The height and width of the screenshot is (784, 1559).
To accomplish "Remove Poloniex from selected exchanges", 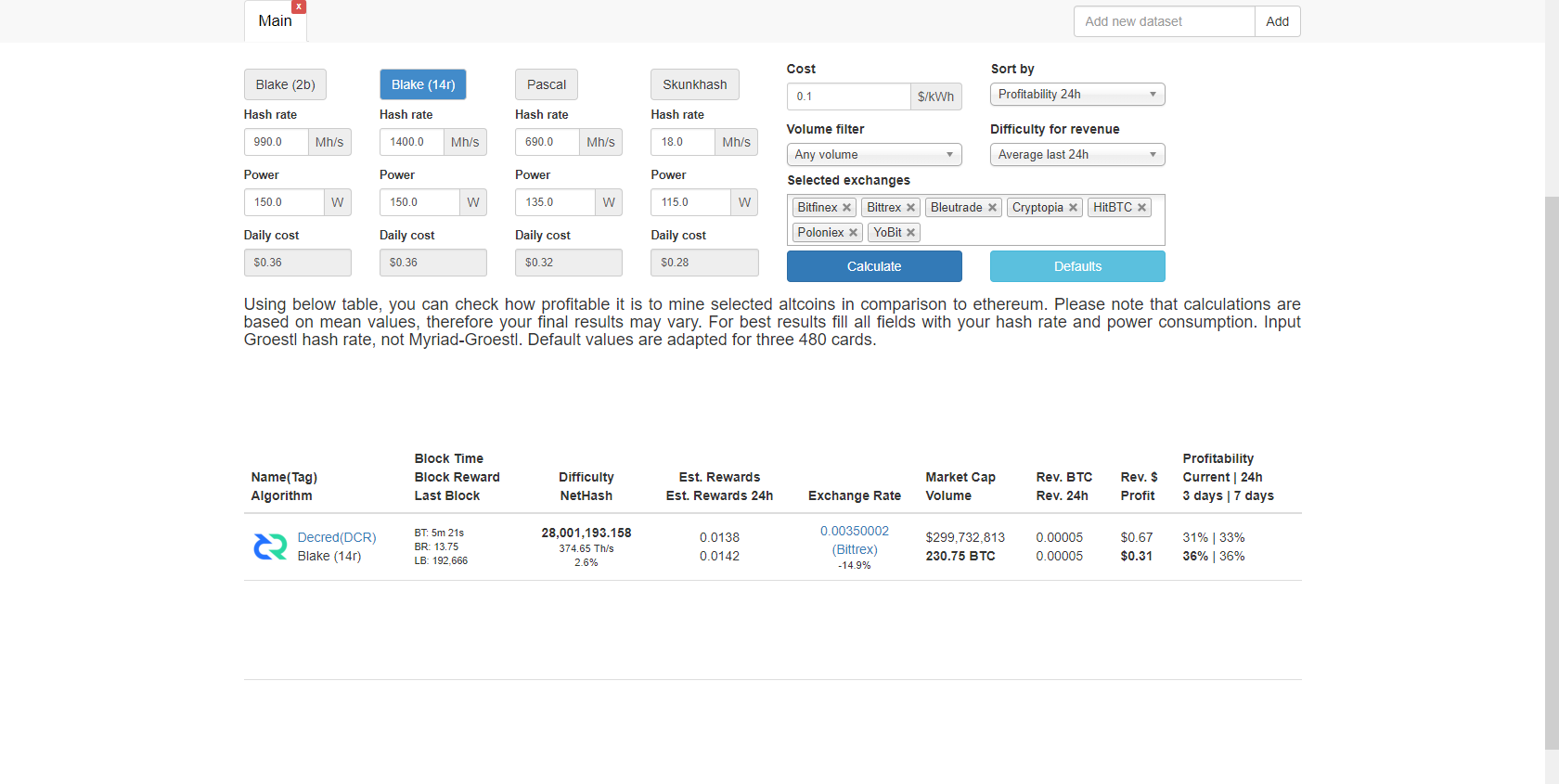I will 853,233.
